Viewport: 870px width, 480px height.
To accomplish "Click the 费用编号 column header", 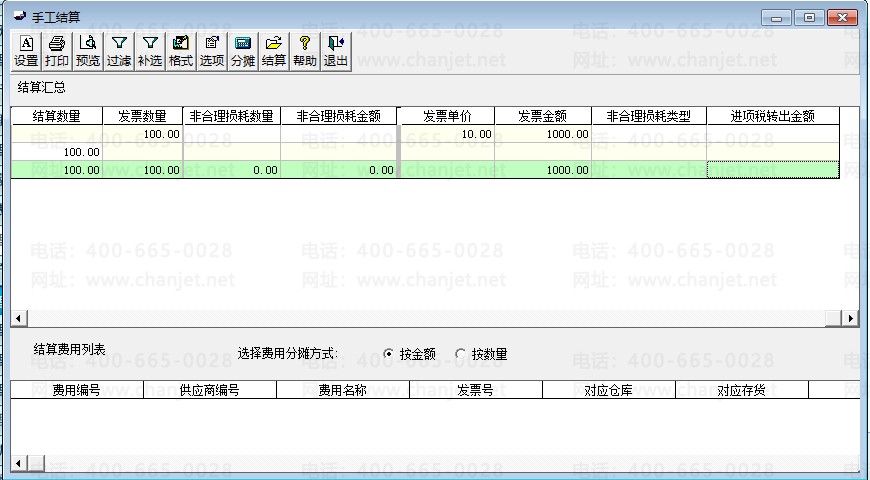I will tap(77, 390).
